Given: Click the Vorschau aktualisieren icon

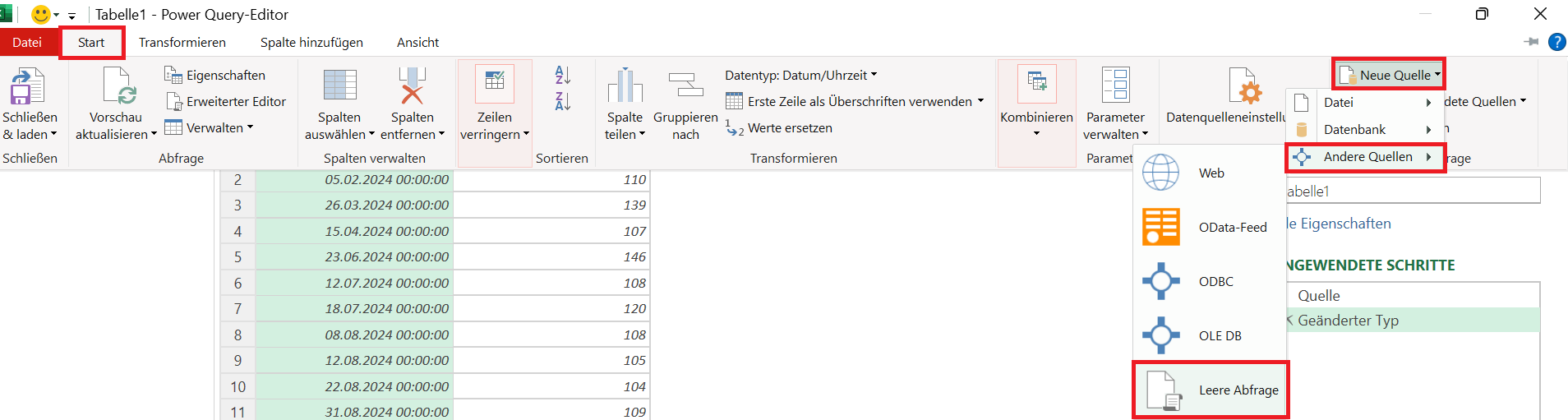Looking at the screenshot, I should pos(116,86).
